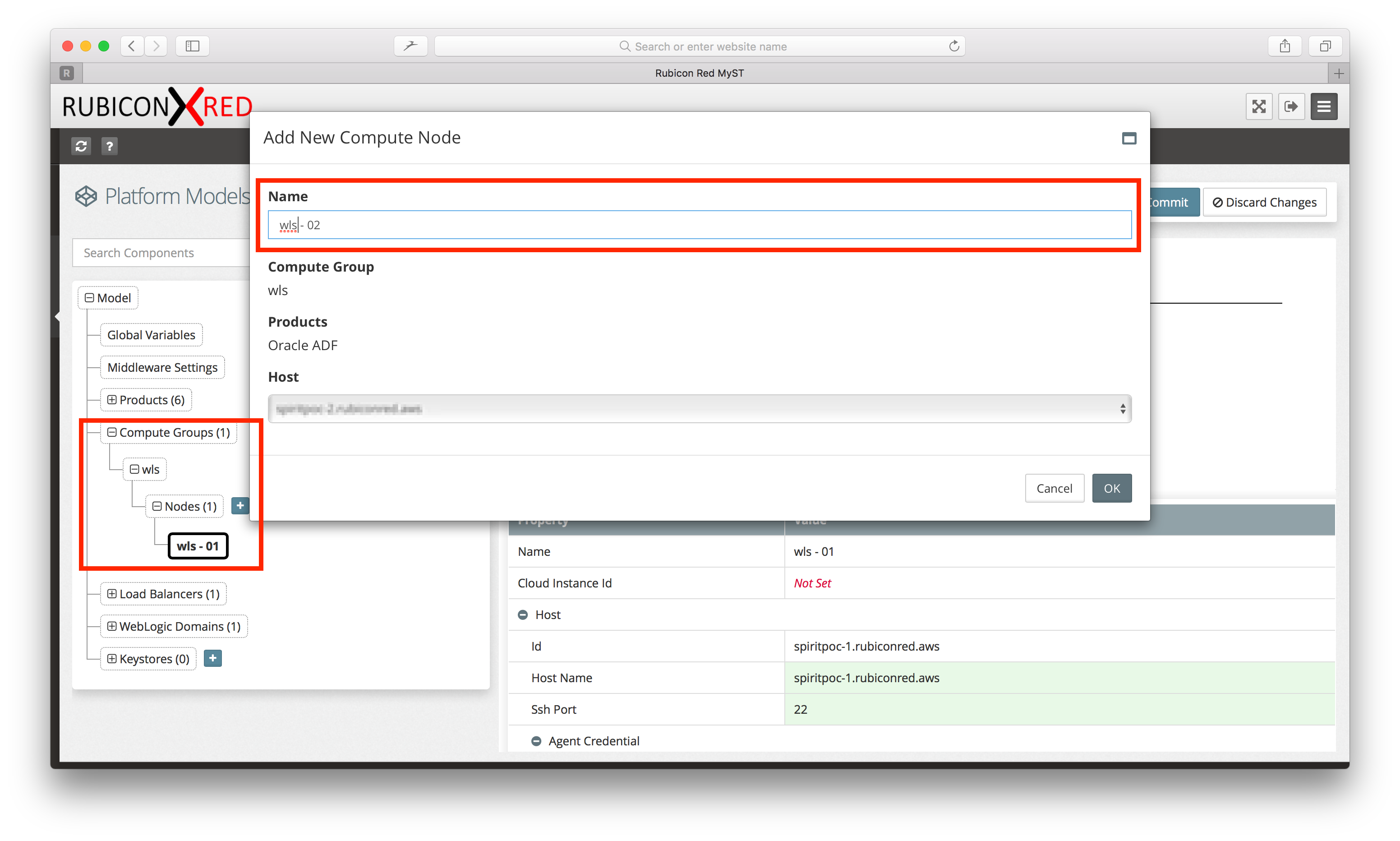
Task: Open the Host dropdown in dialog
Action: click(x=700, y=409)
